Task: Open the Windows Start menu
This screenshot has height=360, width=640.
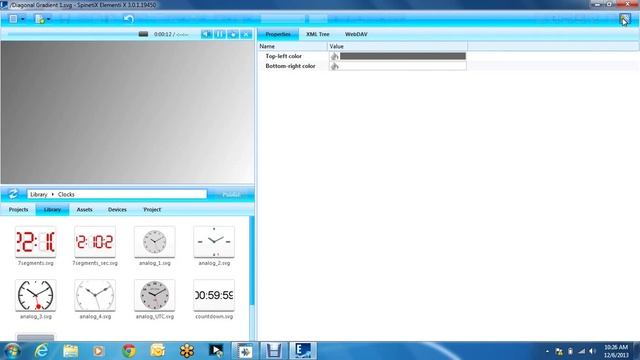Action: pyautogui.click(x=12, y=351)
